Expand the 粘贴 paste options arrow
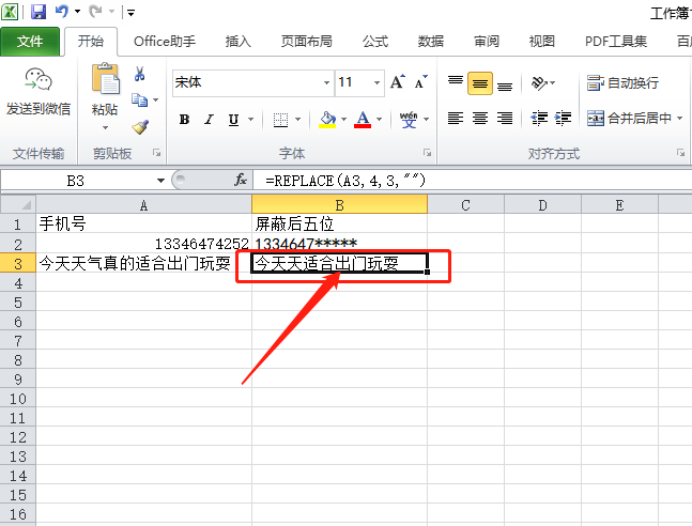Screen dimensions: 692x526 (x=105, y=128)
